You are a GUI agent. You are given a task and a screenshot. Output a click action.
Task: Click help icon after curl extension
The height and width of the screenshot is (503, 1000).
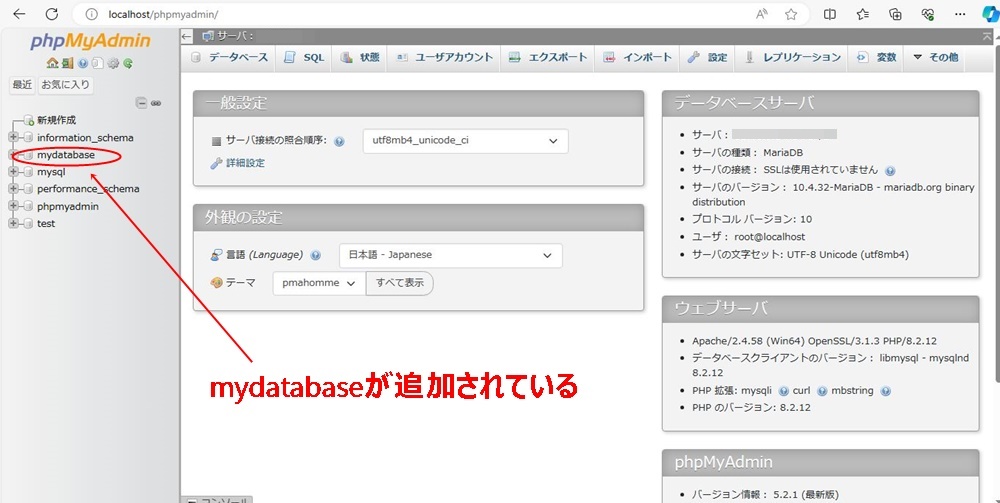(822, 391)
